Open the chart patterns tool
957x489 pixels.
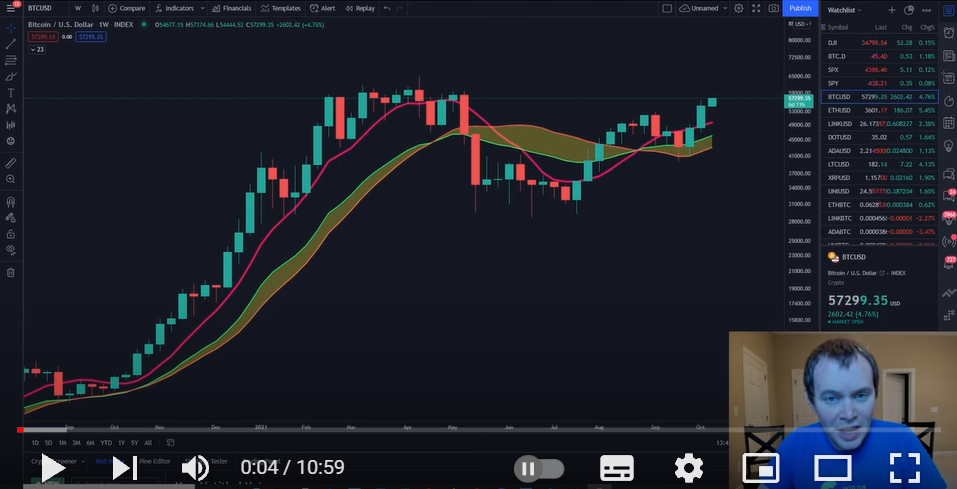click(x=10, y=109)
